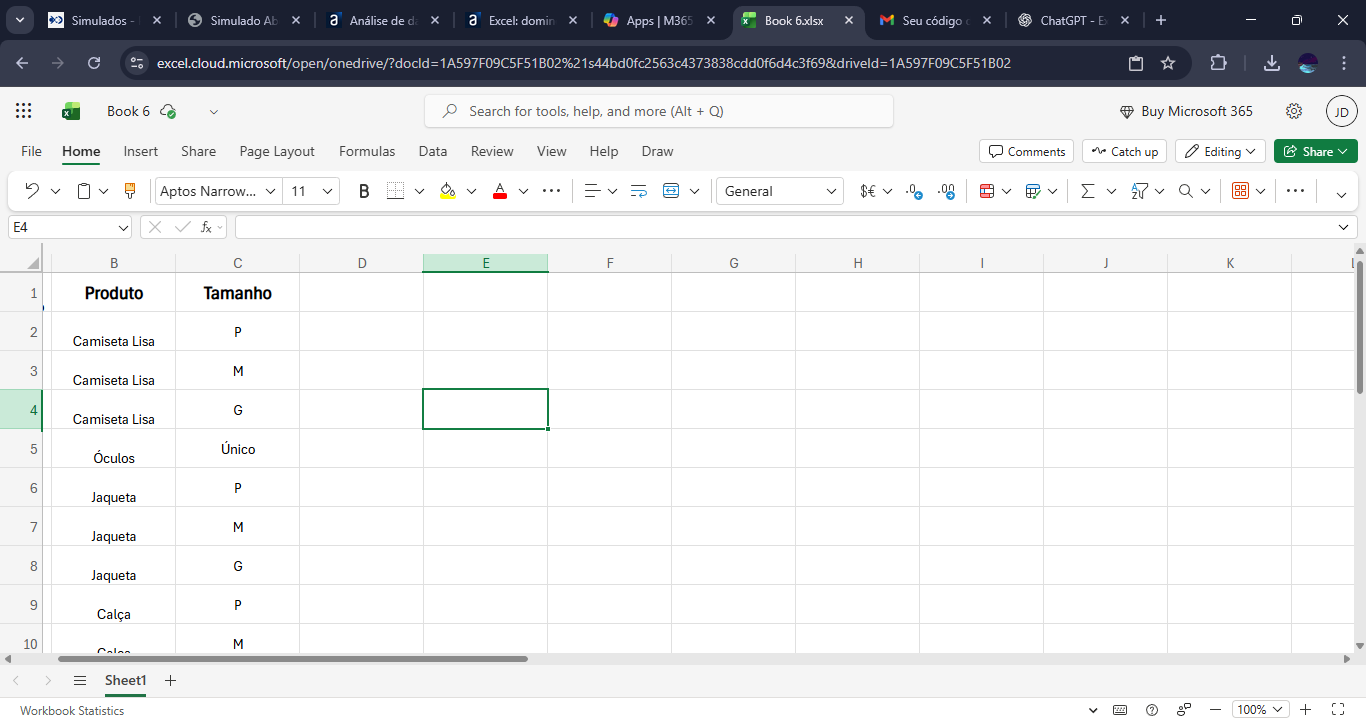Click inside the search tools box

(659, 111)
